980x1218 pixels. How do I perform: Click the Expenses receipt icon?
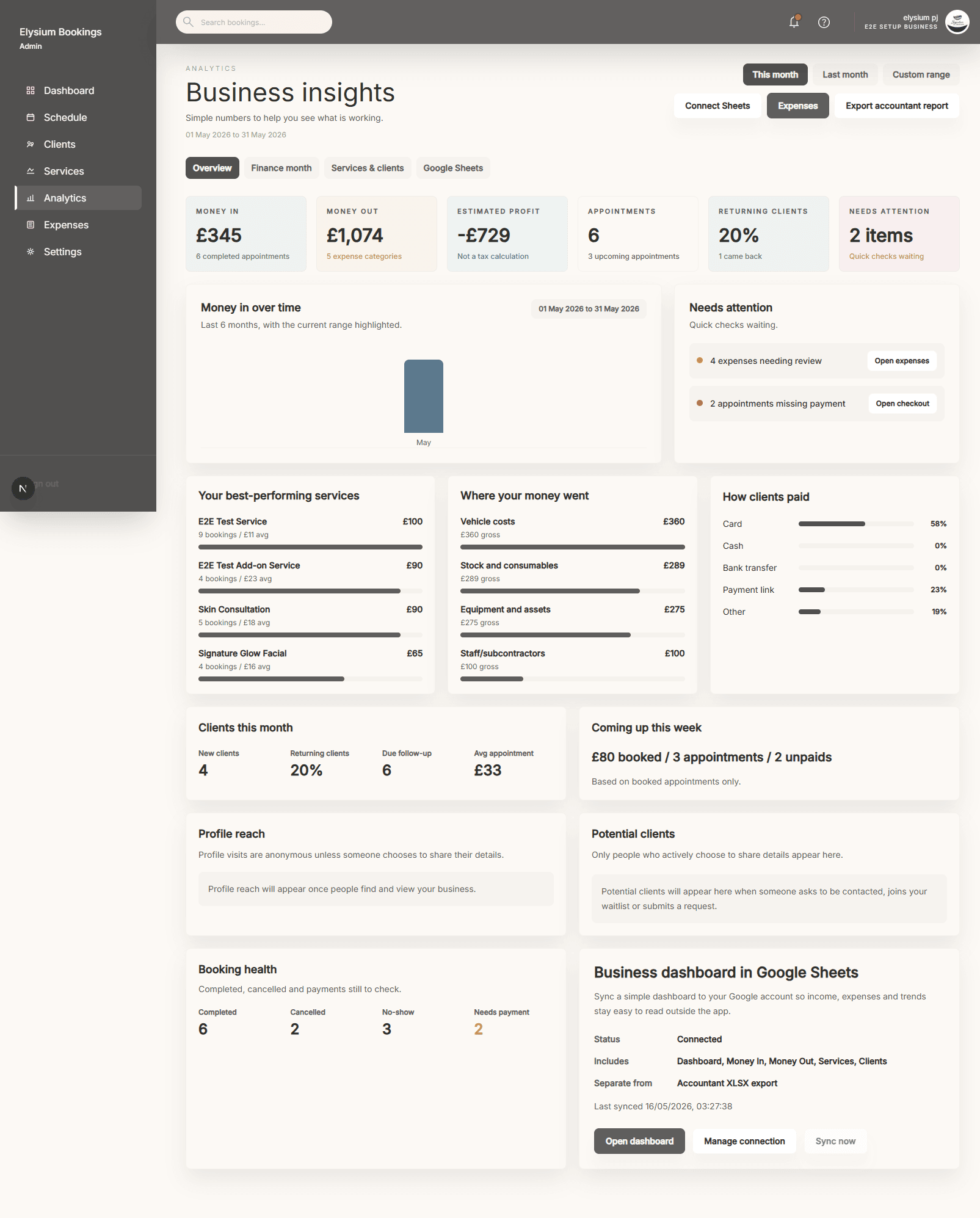(x=31, y=225)
